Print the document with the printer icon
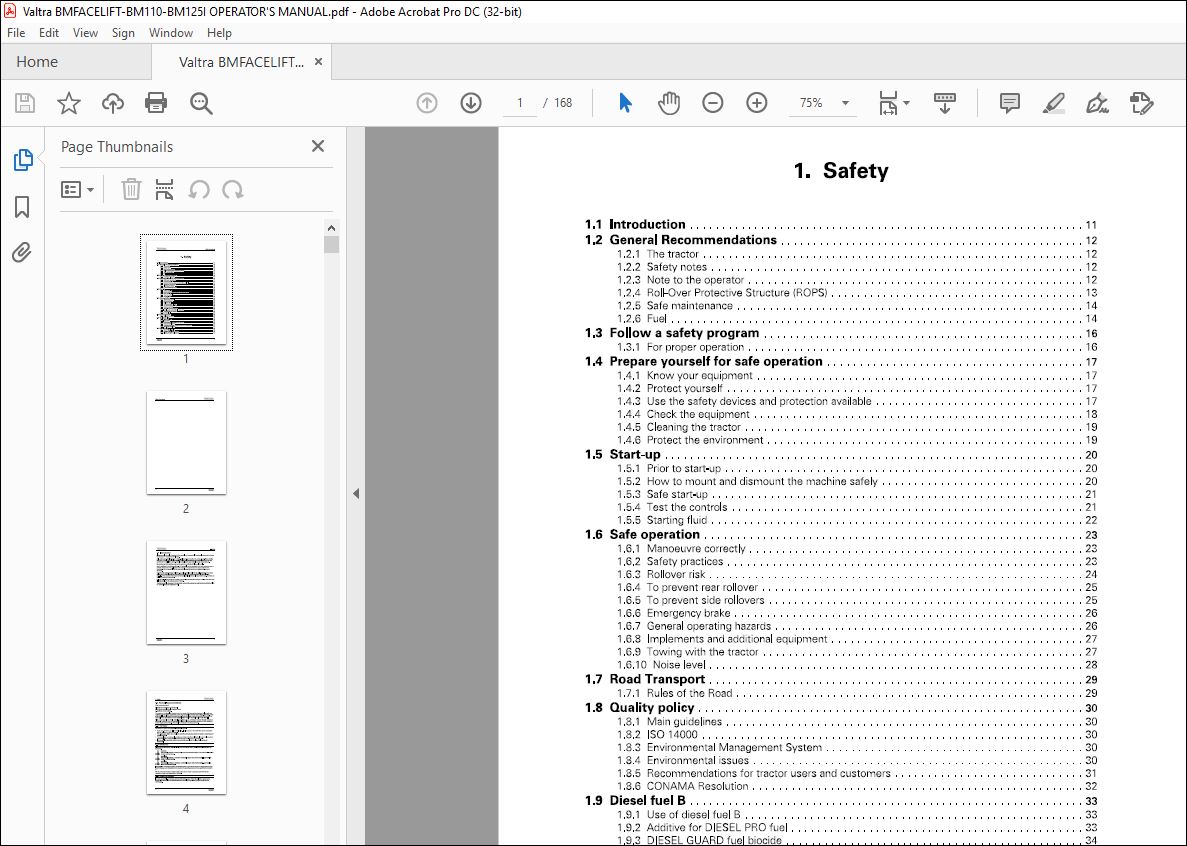 point(156,103)
